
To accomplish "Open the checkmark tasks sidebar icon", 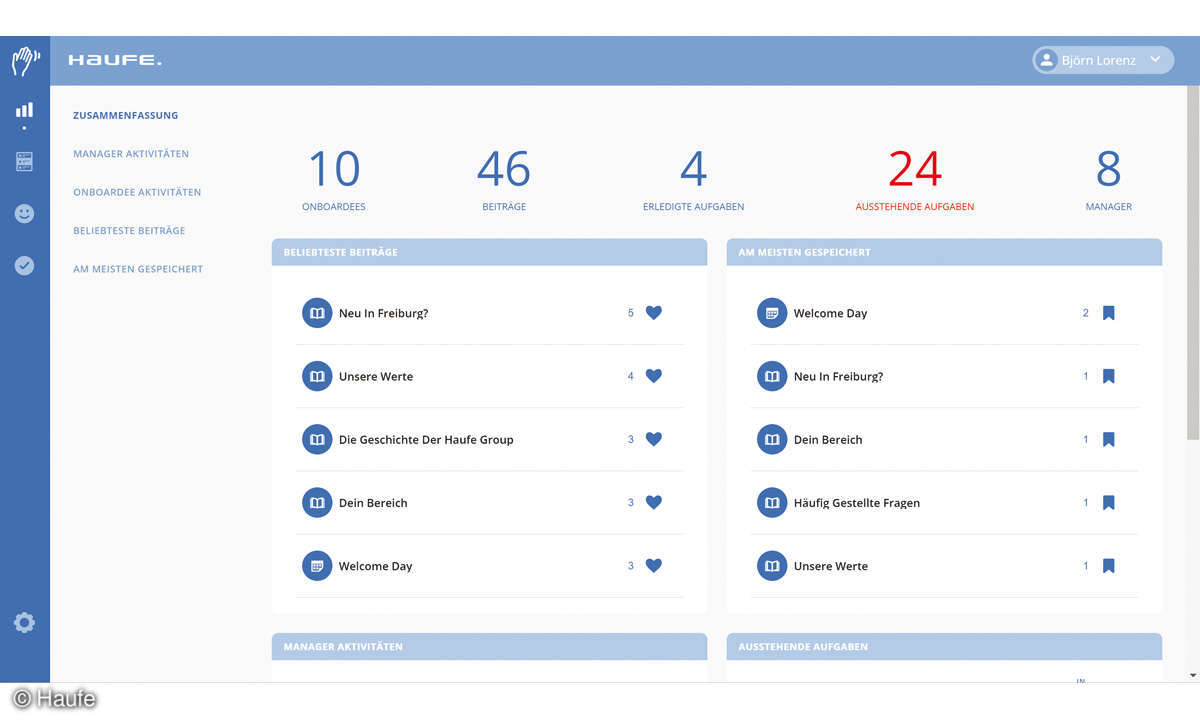I will 24,265.
